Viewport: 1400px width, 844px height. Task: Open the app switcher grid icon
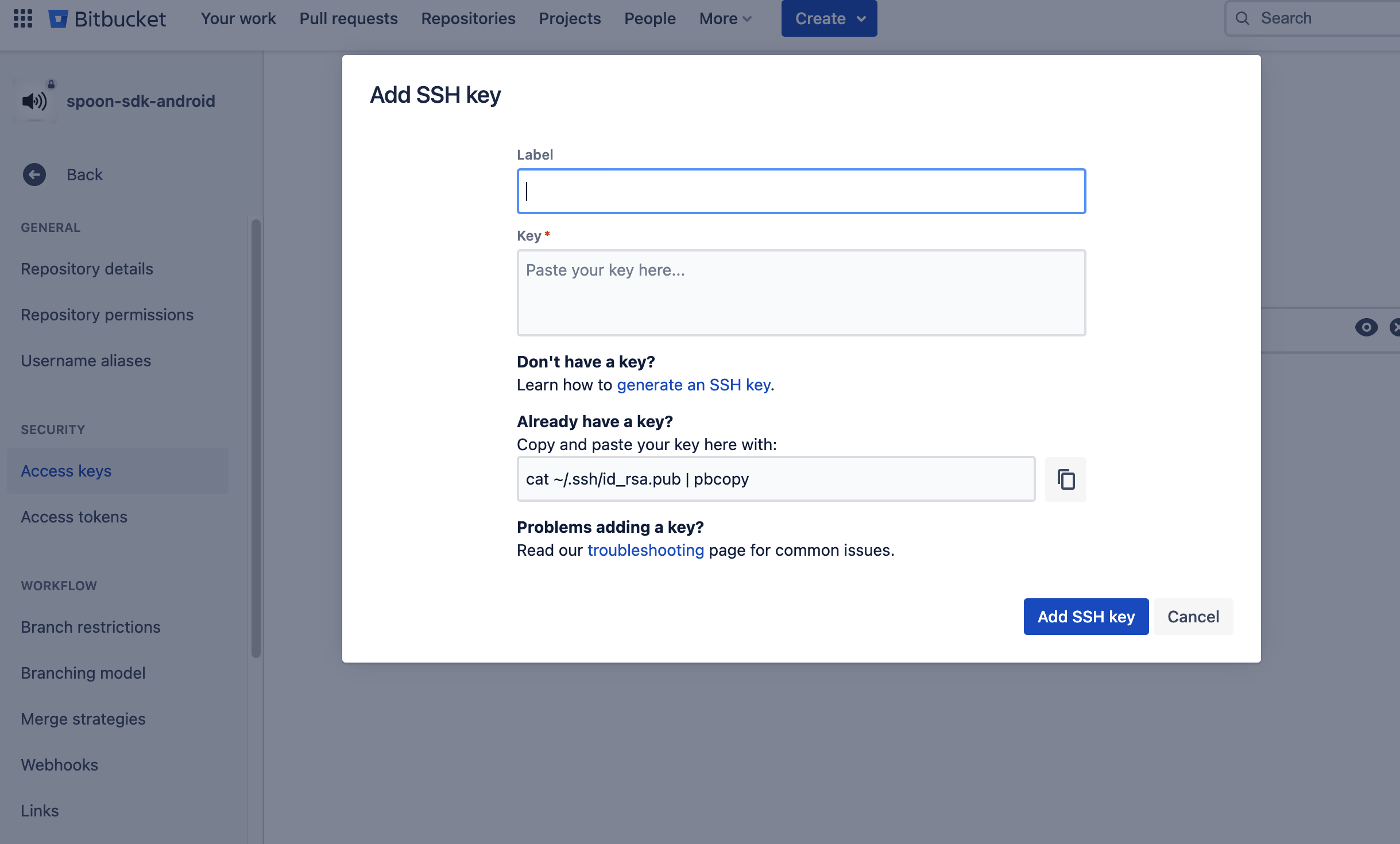(23, 18)
